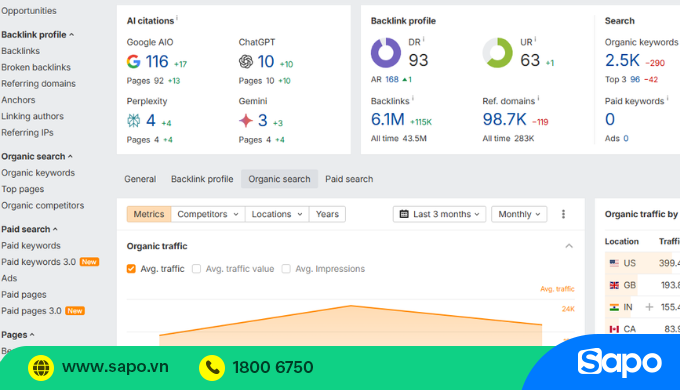Open the chart three-dot options menu
This screenshot has height=390, width=680.
coord(563,214)
